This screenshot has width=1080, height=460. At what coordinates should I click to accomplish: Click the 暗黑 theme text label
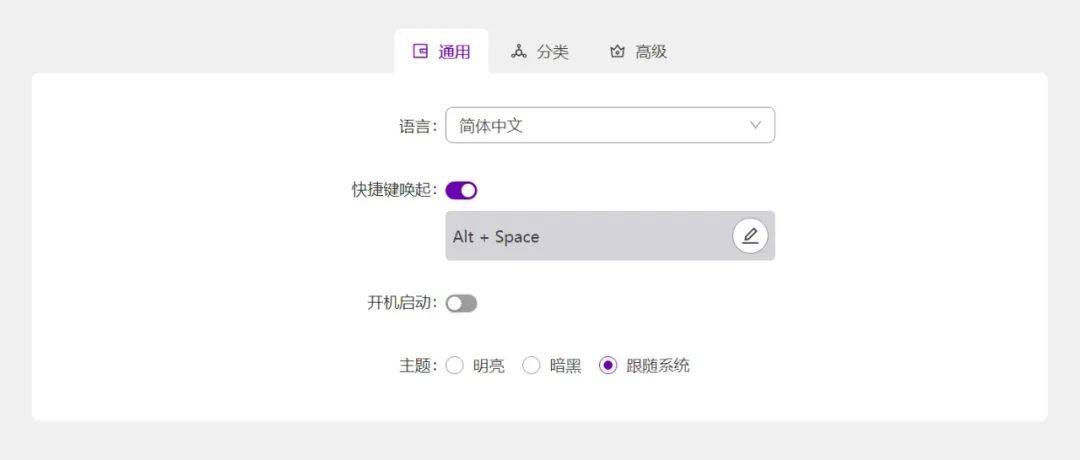tap(565, 366)
